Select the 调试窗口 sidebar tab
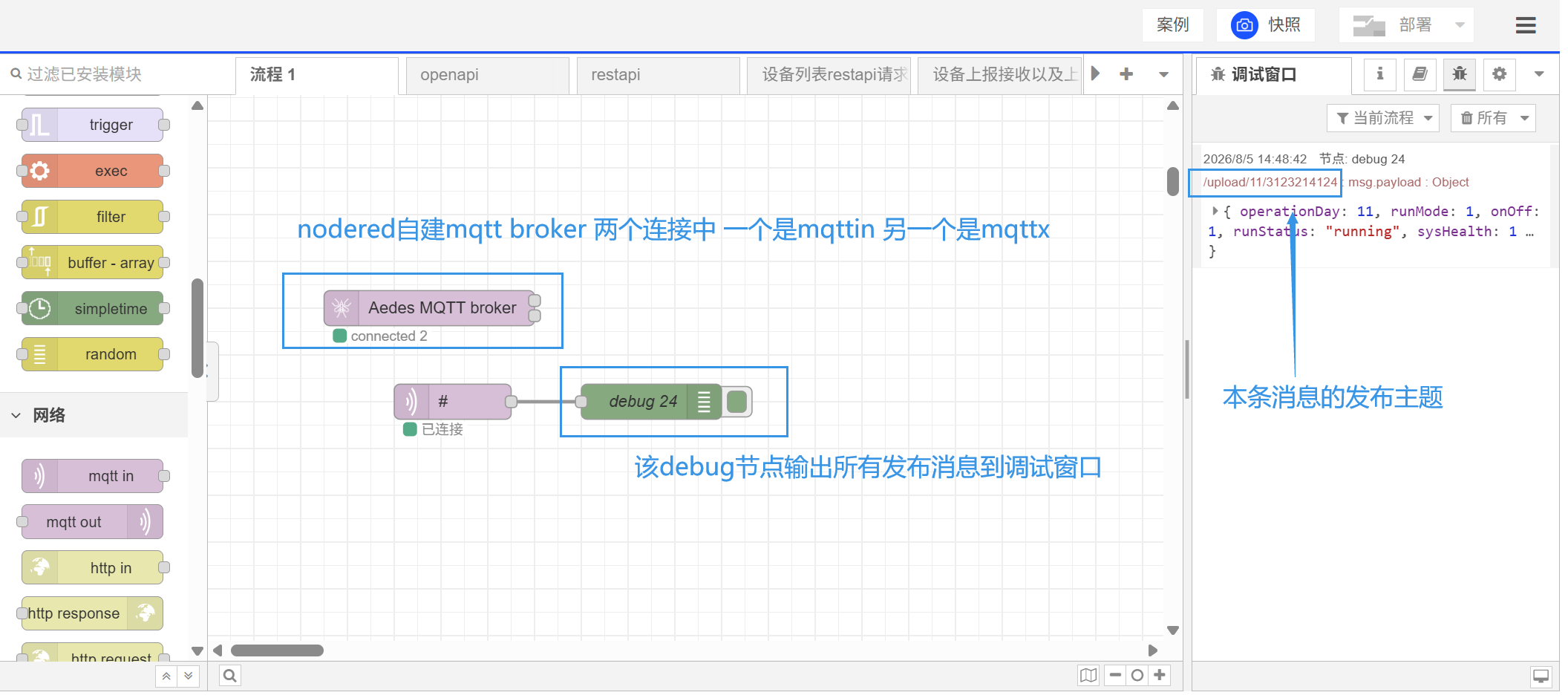The width and height of the screenshot is (1568, 698). [x=1273, y=75]
